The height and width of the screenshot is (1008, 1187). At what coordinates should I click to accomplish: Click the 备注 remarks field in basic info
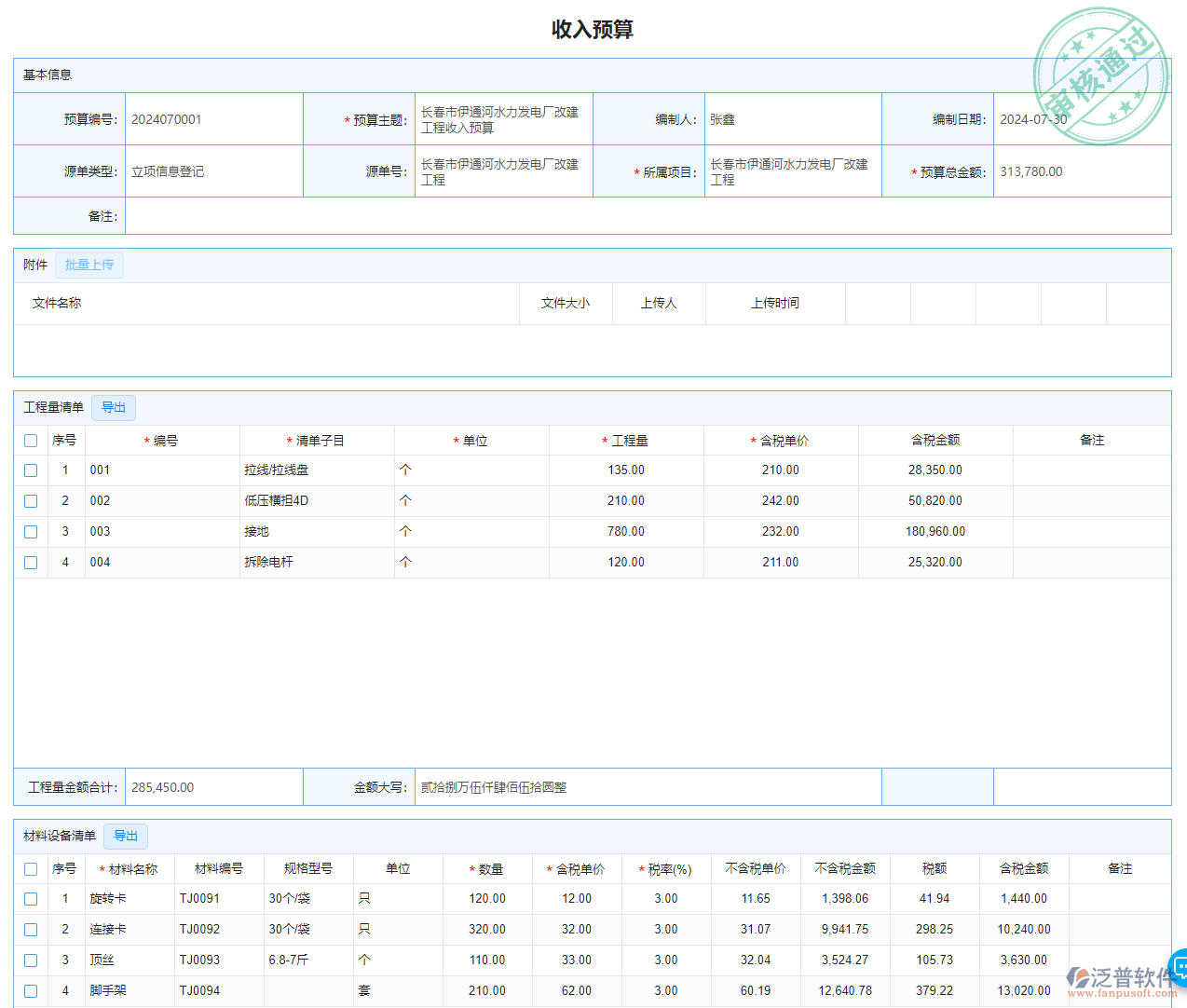coord(648,216)
